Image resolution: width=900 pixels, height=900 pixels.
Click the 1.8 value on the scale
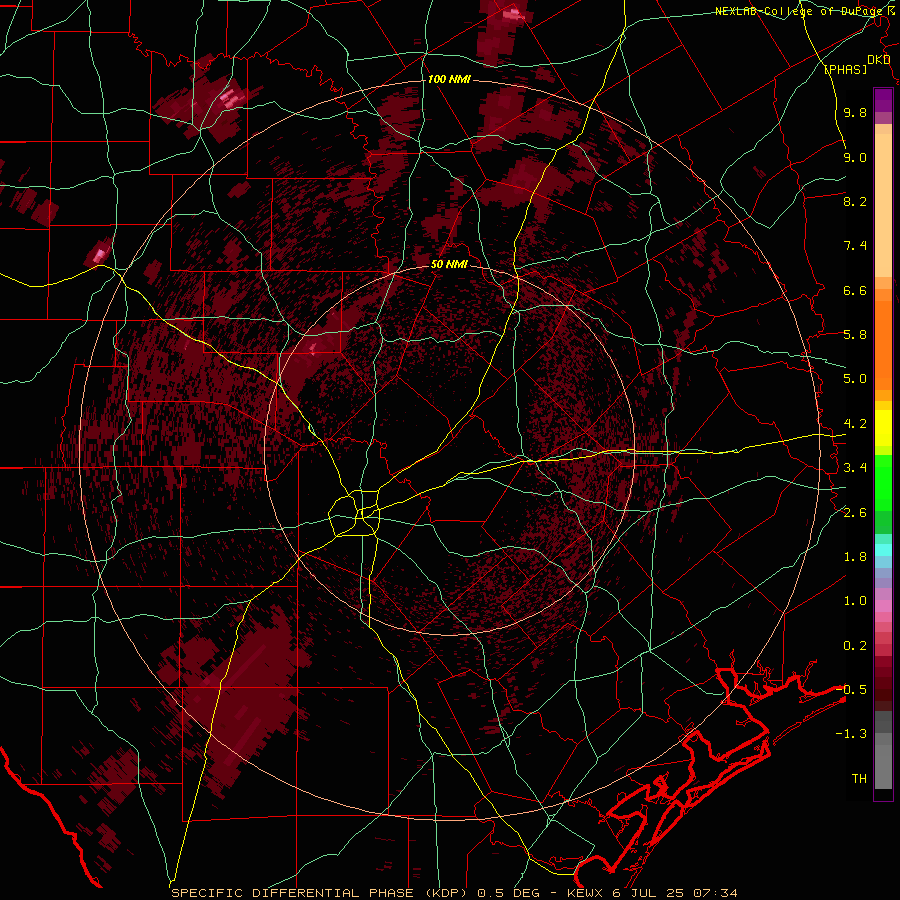click(855, 557)
